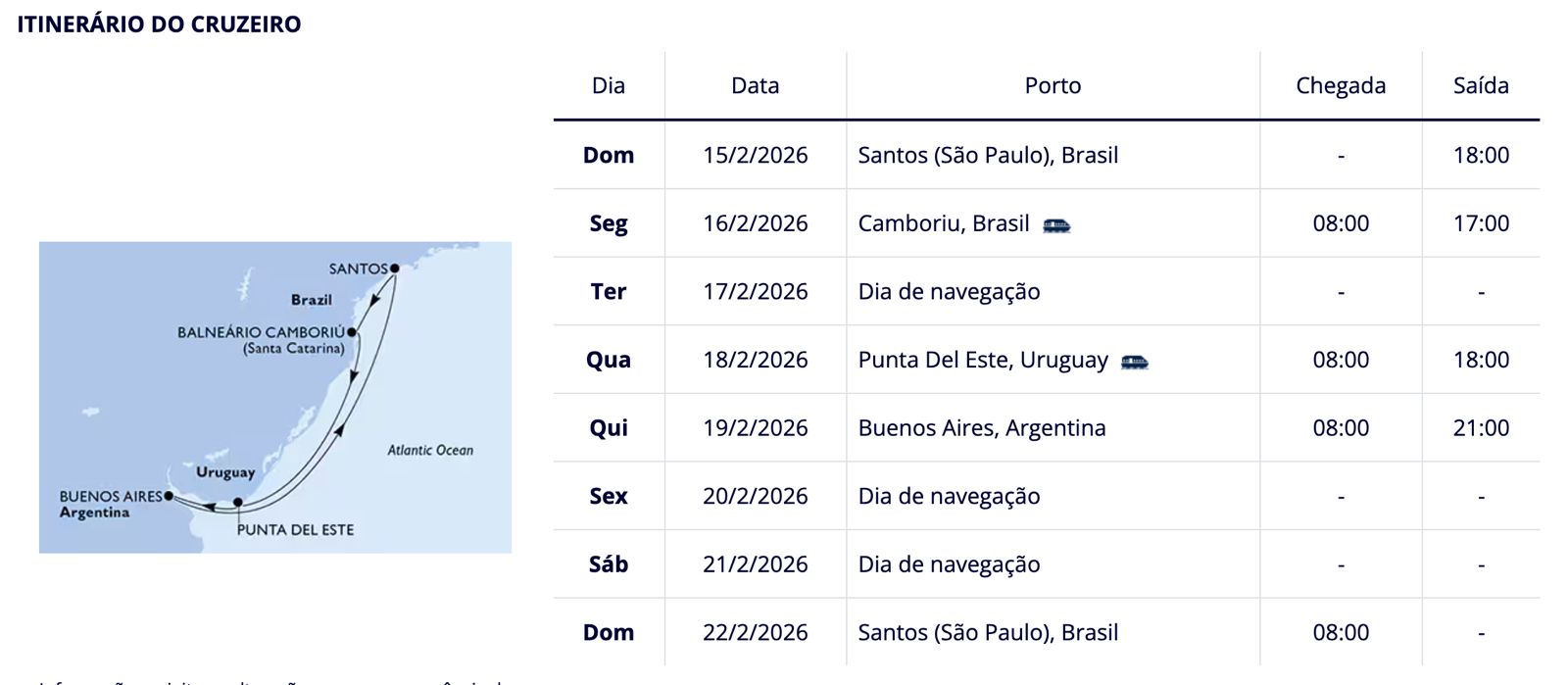Click the 22/2/2026 Santos arrival row
This screenshot has width=1568, height=685.
pyautogui.click(x=1047, y=632)
